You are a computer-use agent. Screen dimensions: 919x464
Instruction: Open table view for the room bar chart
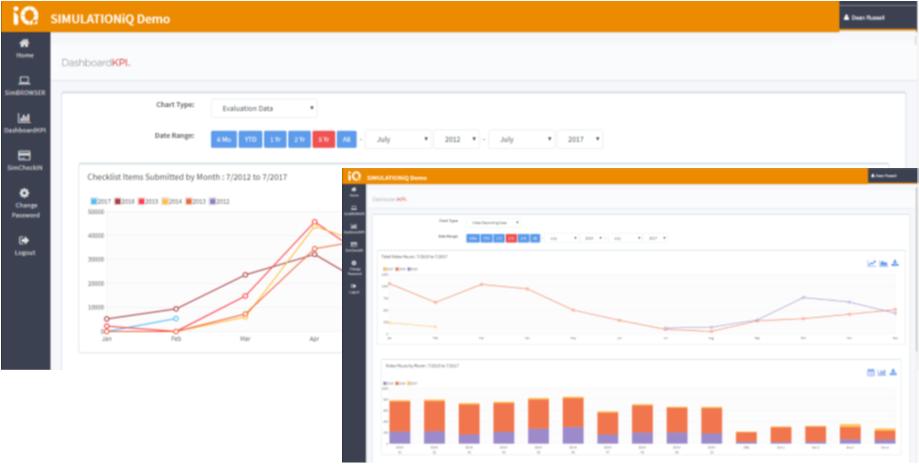pyautogui.click(x=870, y=373)
